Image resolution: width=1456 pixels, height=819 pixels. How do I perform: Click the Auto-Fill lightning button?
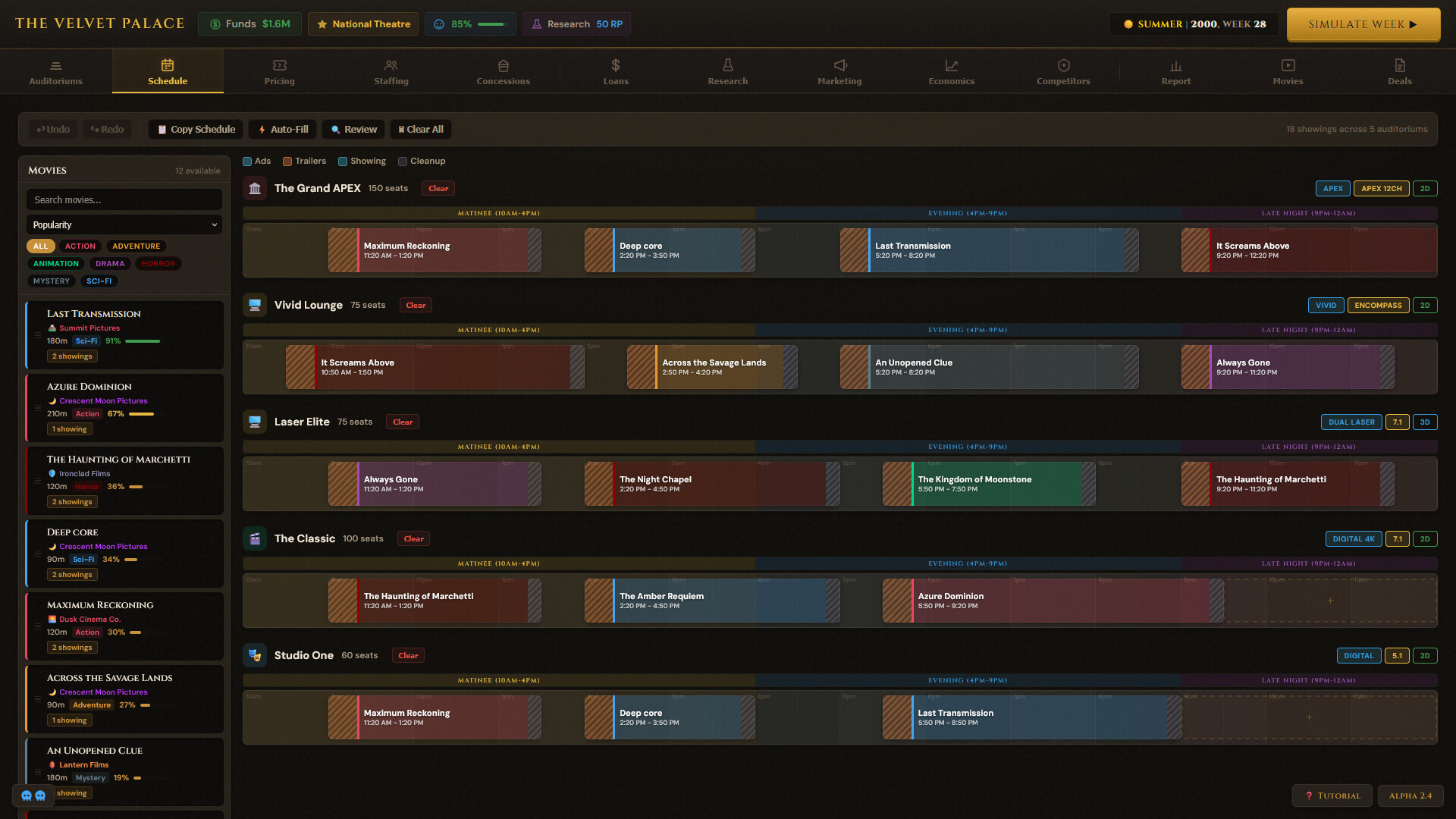[x=283, y=130]
